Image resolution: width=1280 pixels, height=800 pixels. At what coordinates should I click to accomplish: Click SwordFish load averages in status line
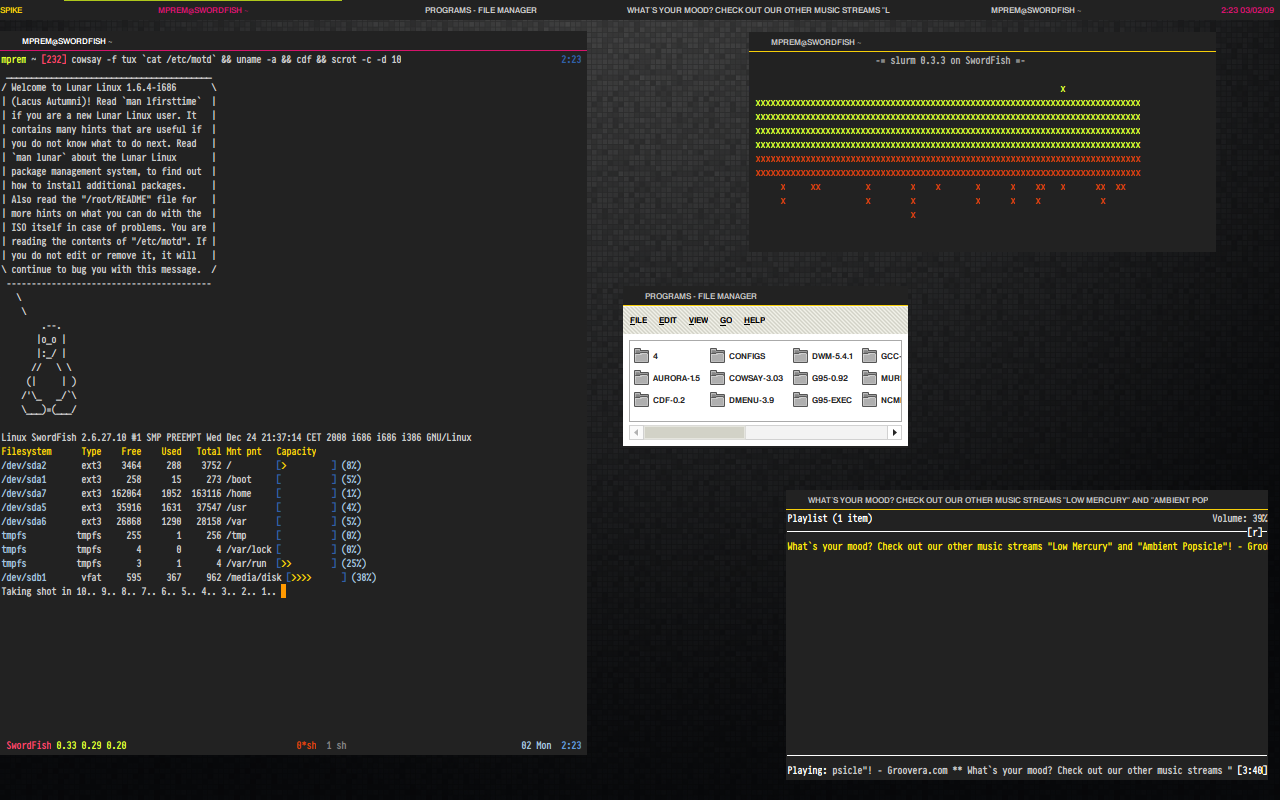click(66, 745)
